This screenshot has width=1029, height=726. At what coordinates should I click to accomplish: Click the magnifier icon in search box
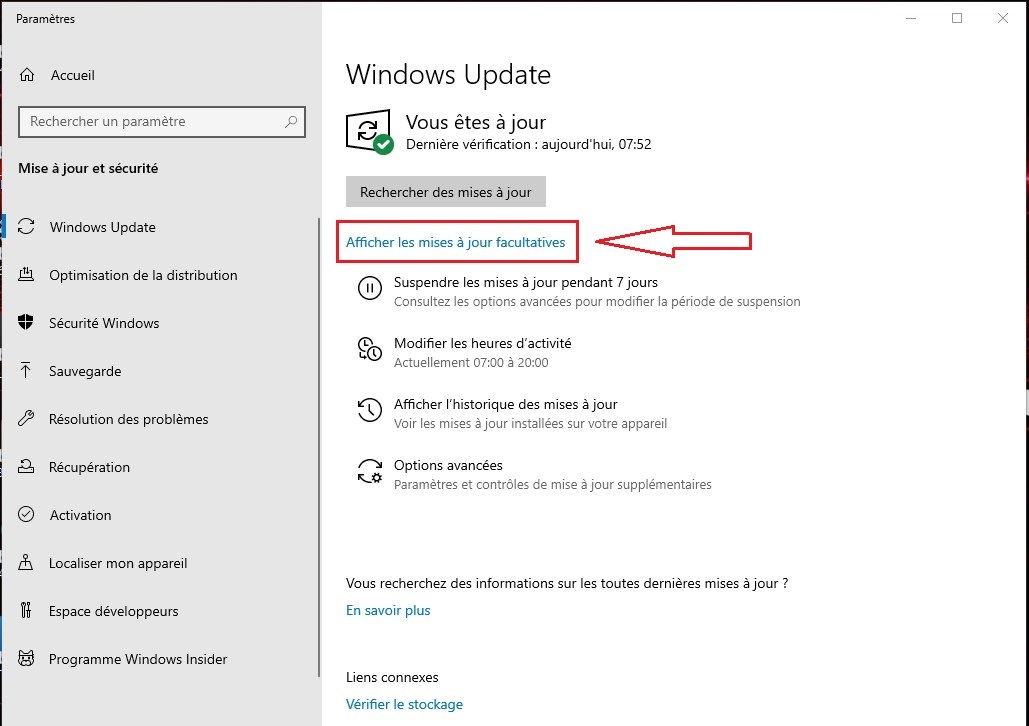[x=291, y=121]
